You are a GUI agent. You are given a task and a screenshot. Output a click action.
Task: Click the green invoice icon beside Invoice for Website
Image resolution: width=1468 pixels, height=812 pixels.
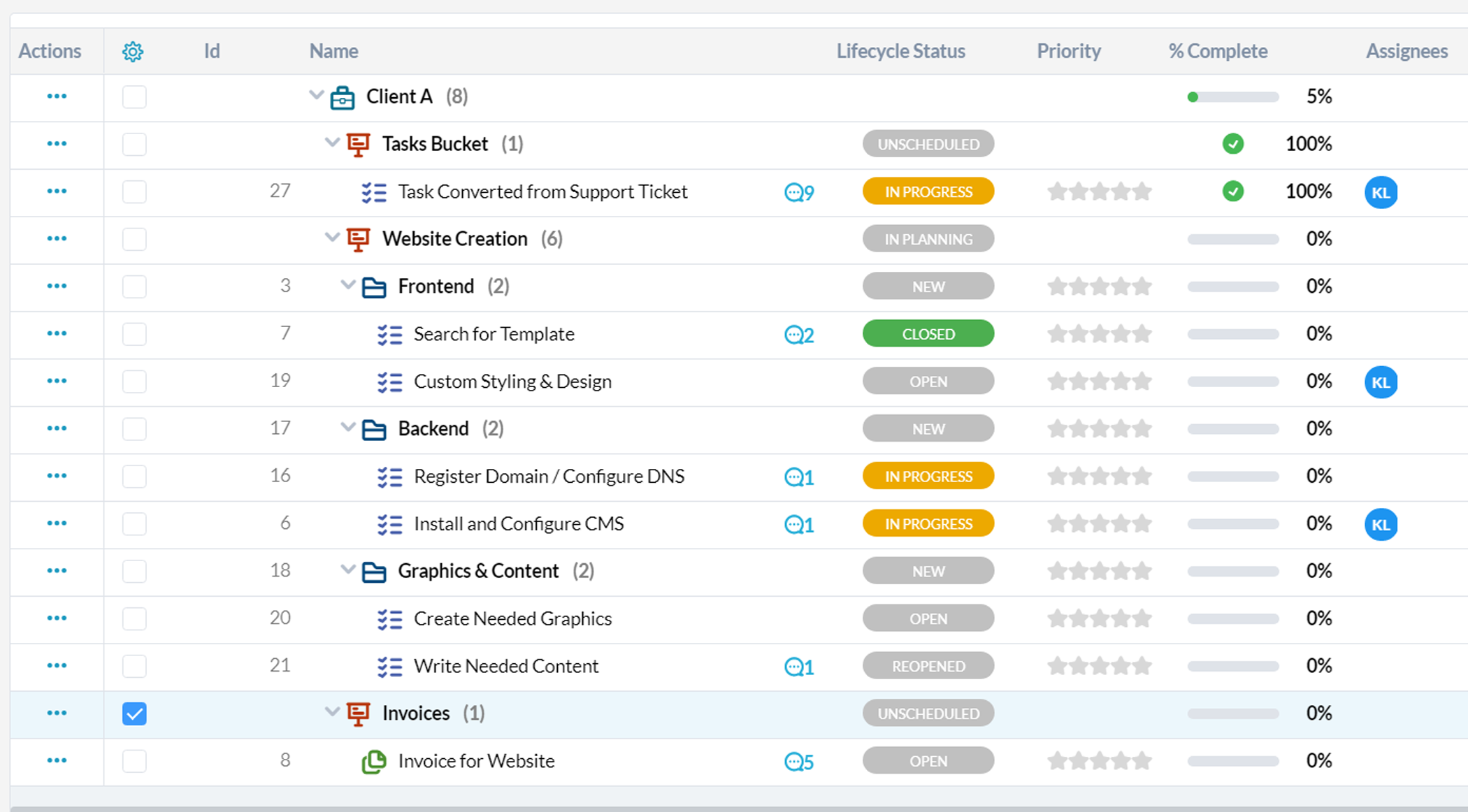(x=374, y=761)
